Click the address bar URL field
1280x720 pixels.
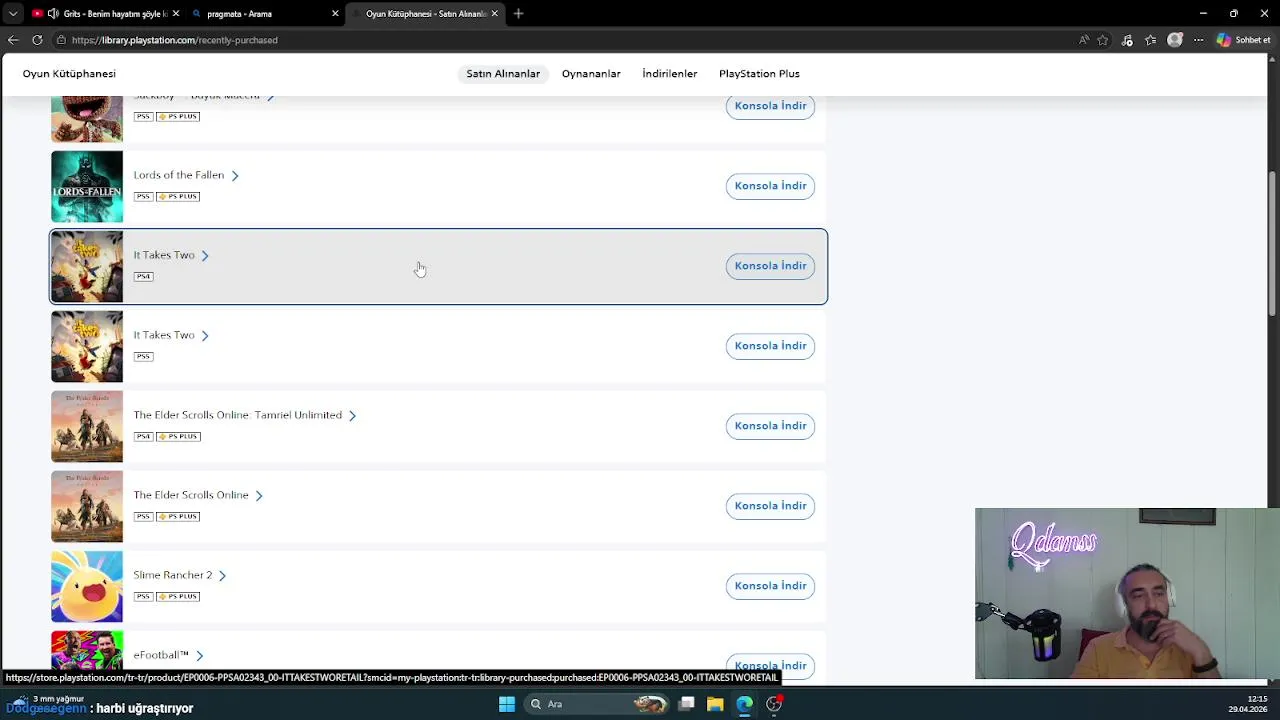pos(570,40)
